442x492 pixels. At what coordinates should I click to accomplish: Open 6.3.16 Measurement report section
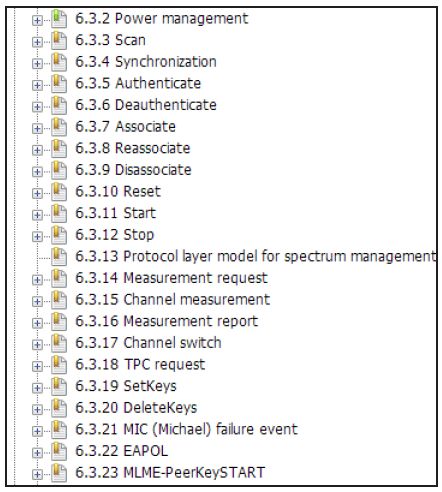coord(167,321)
